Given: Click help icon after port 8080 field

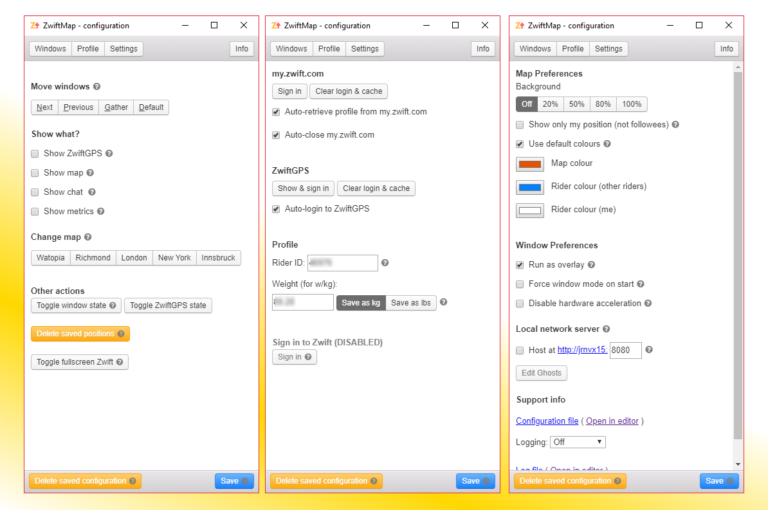Looking at the screenshot, I should pos(649,349).
